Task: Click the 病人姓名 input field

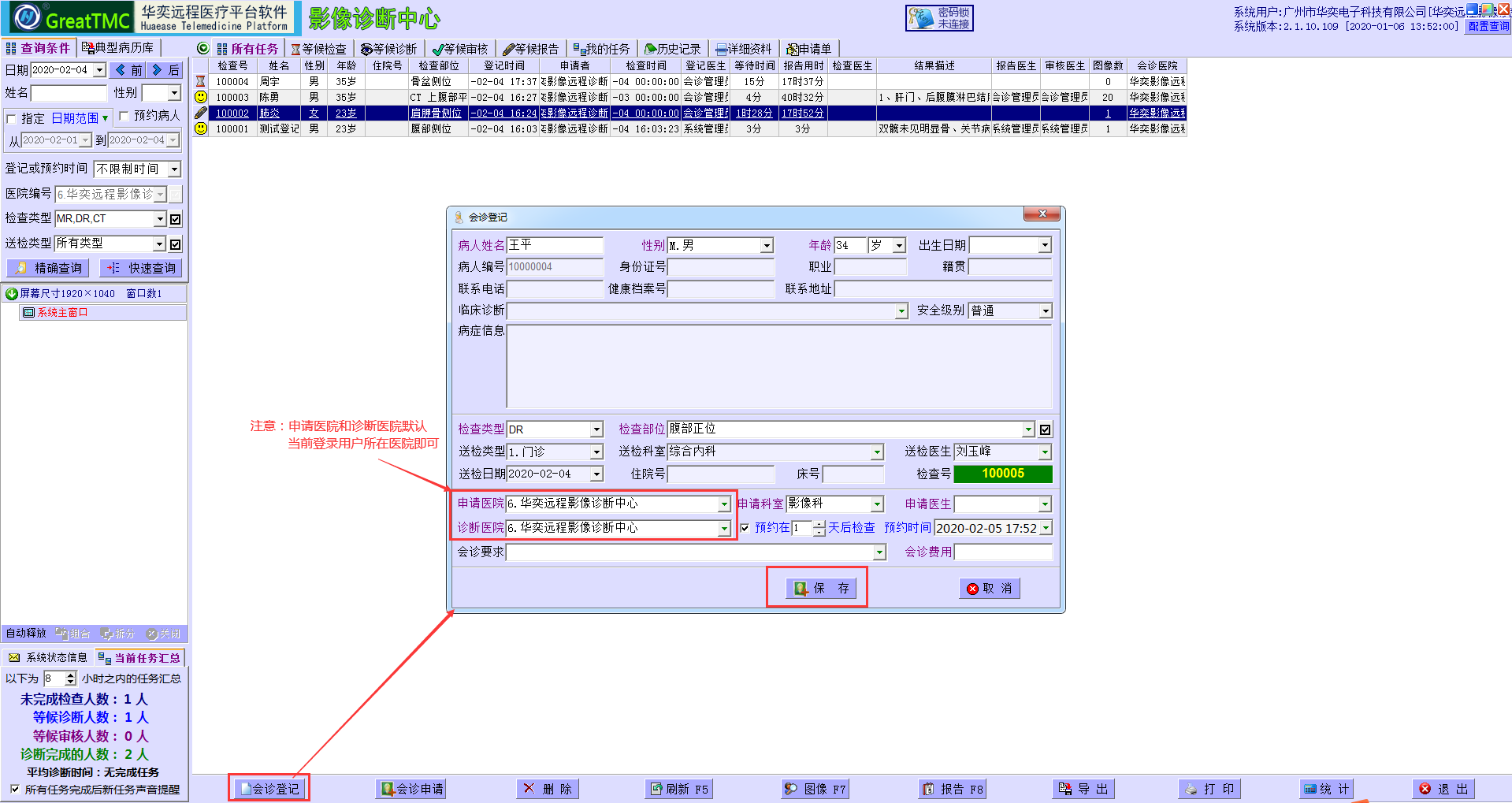Action: pos(554,245)
